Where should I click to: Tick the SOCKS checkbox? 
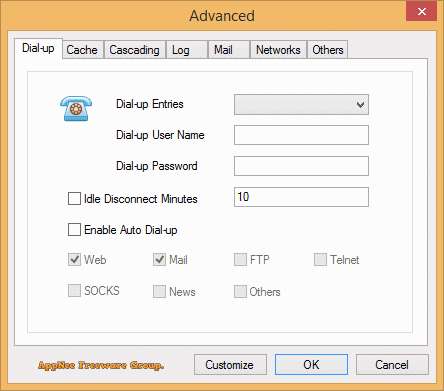[x=74, y=291]
